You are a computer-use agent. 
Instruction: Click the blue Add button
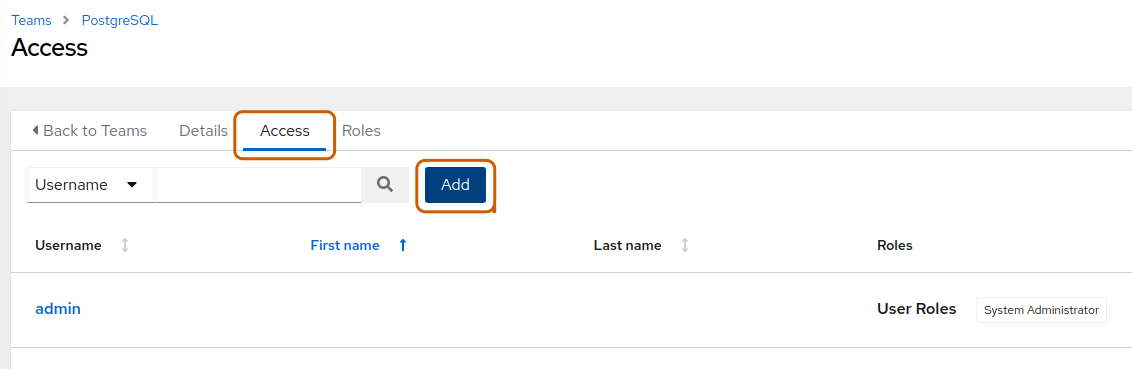[x=456, y=185]
